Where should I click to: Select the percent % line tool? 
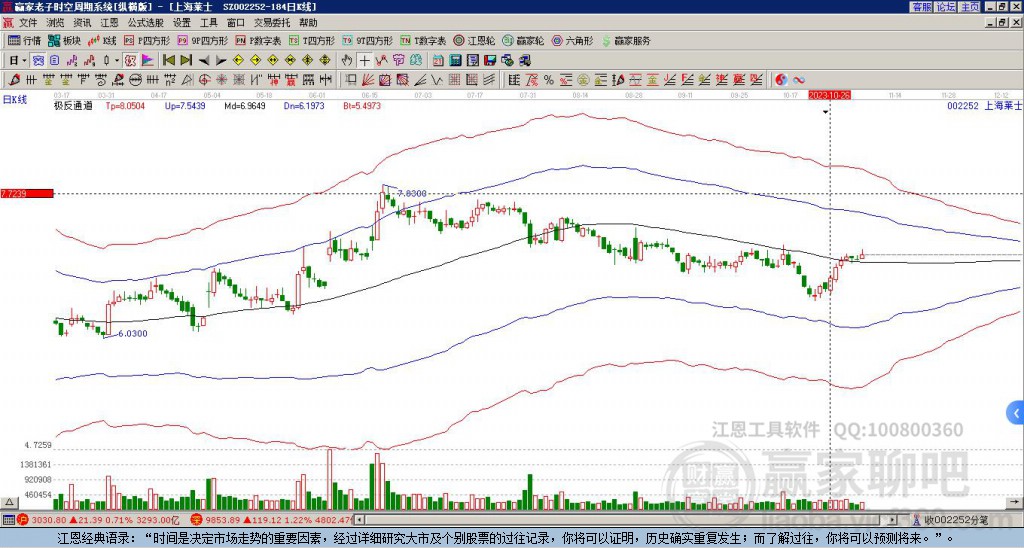click(x=549, y=80)
